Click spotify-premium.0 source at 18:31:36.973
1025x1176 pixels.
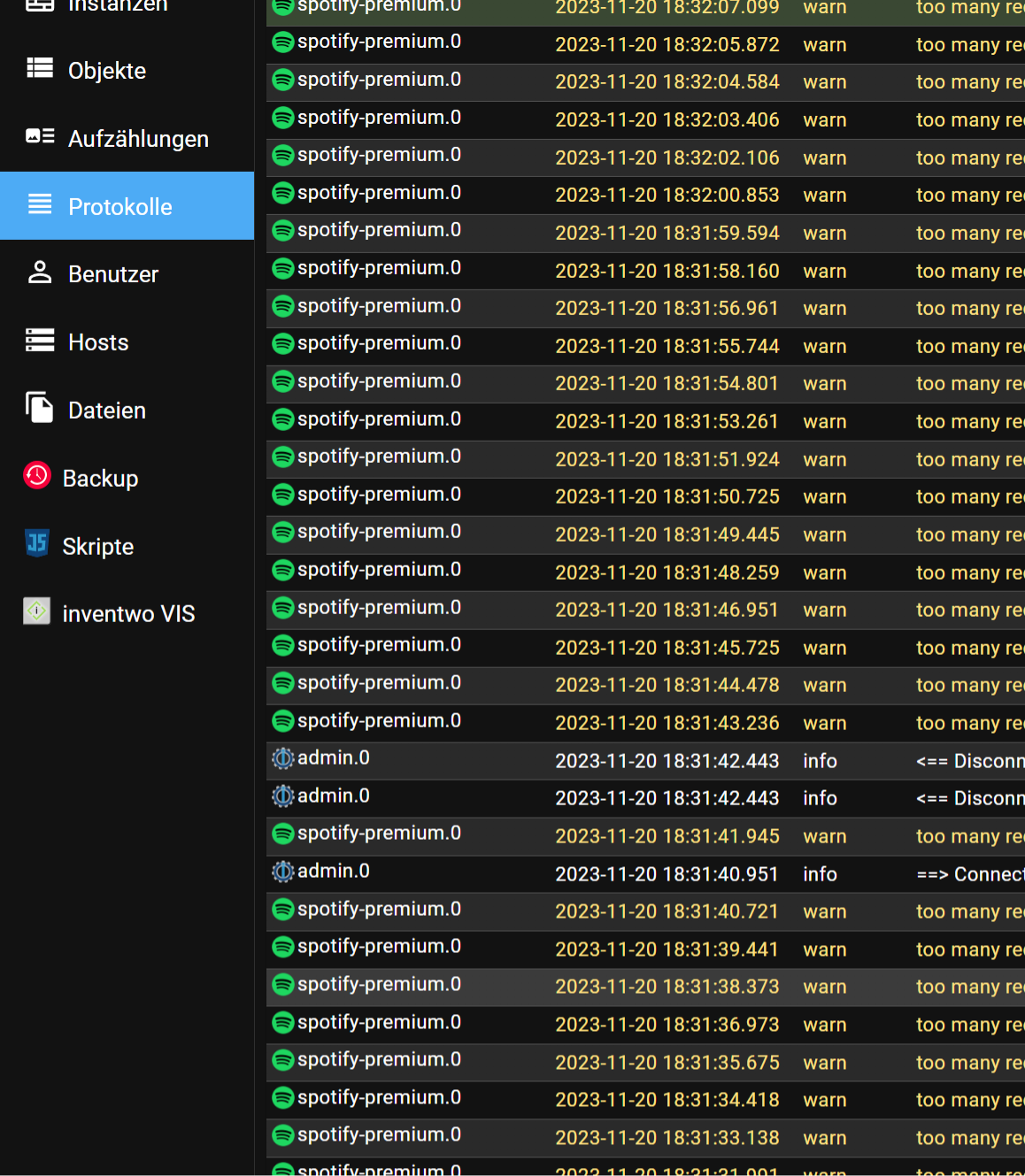[379, 1023]
